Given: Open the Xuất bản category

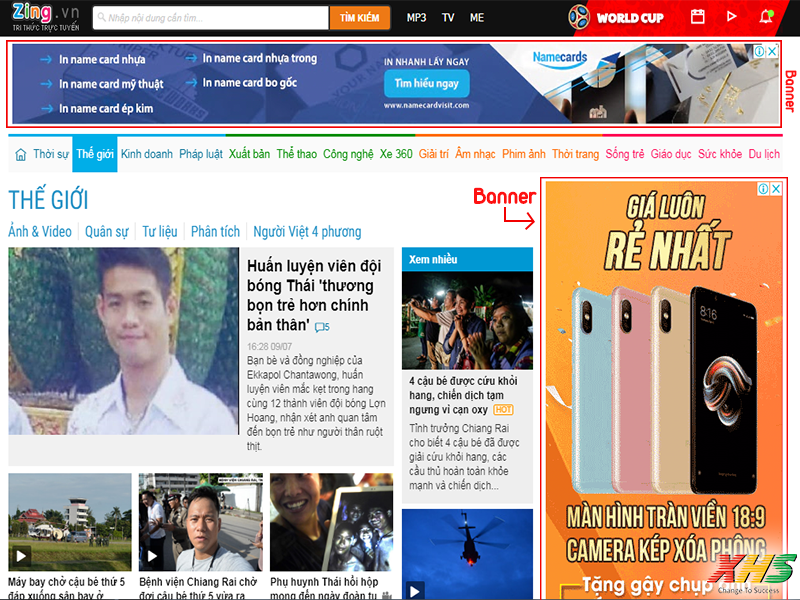Looking at the screenshot, I should [x=249, y=154].
